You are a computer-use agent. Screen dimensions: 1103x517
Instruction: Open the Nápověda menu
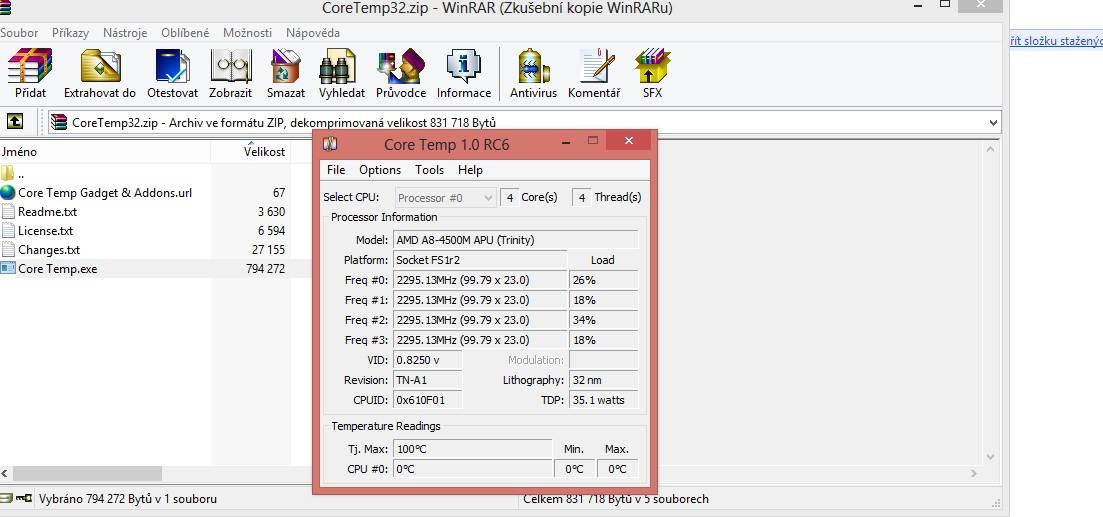coord(312,32)
